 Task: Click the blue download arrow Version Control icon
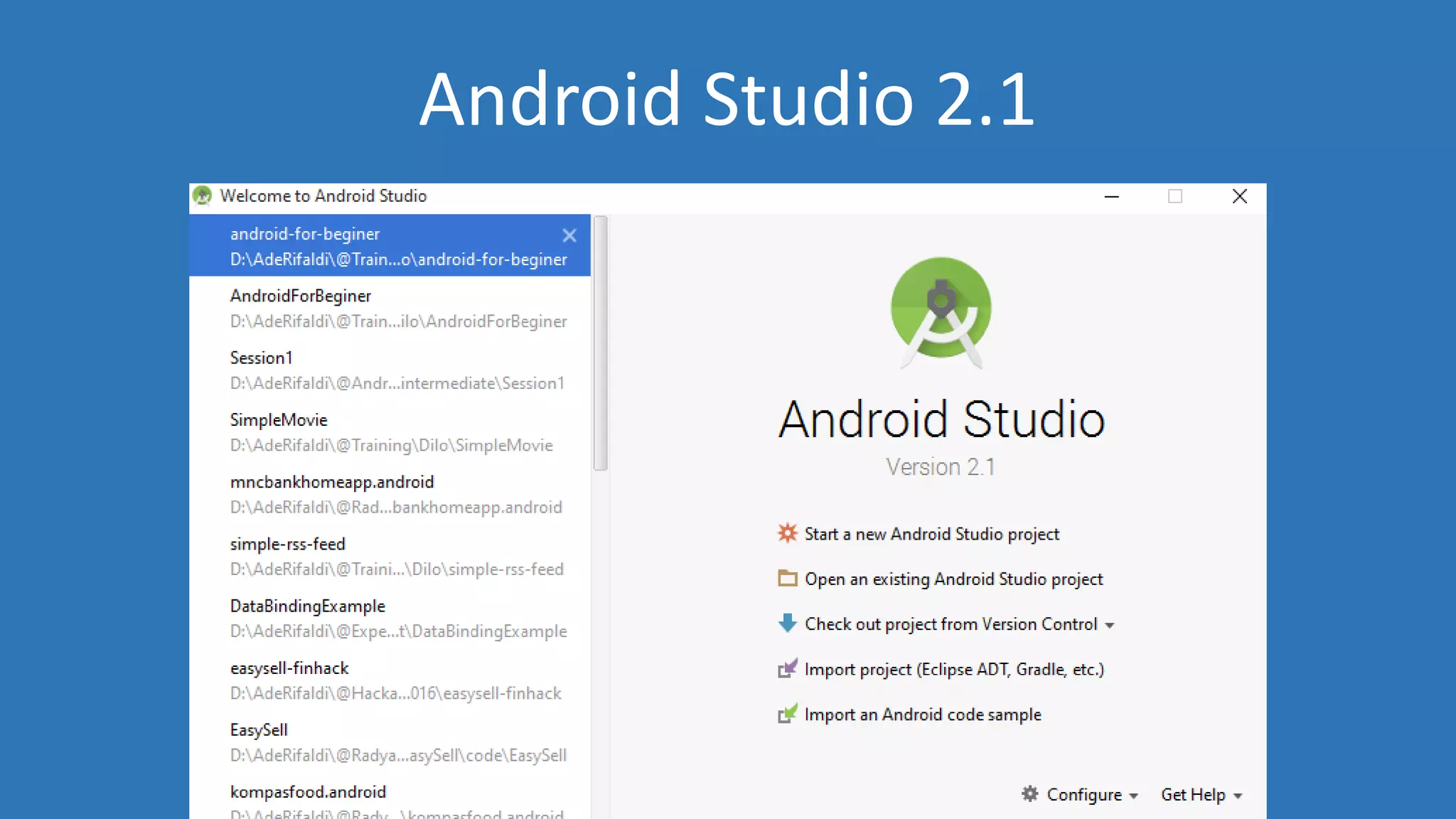click(x=787, y=623)
